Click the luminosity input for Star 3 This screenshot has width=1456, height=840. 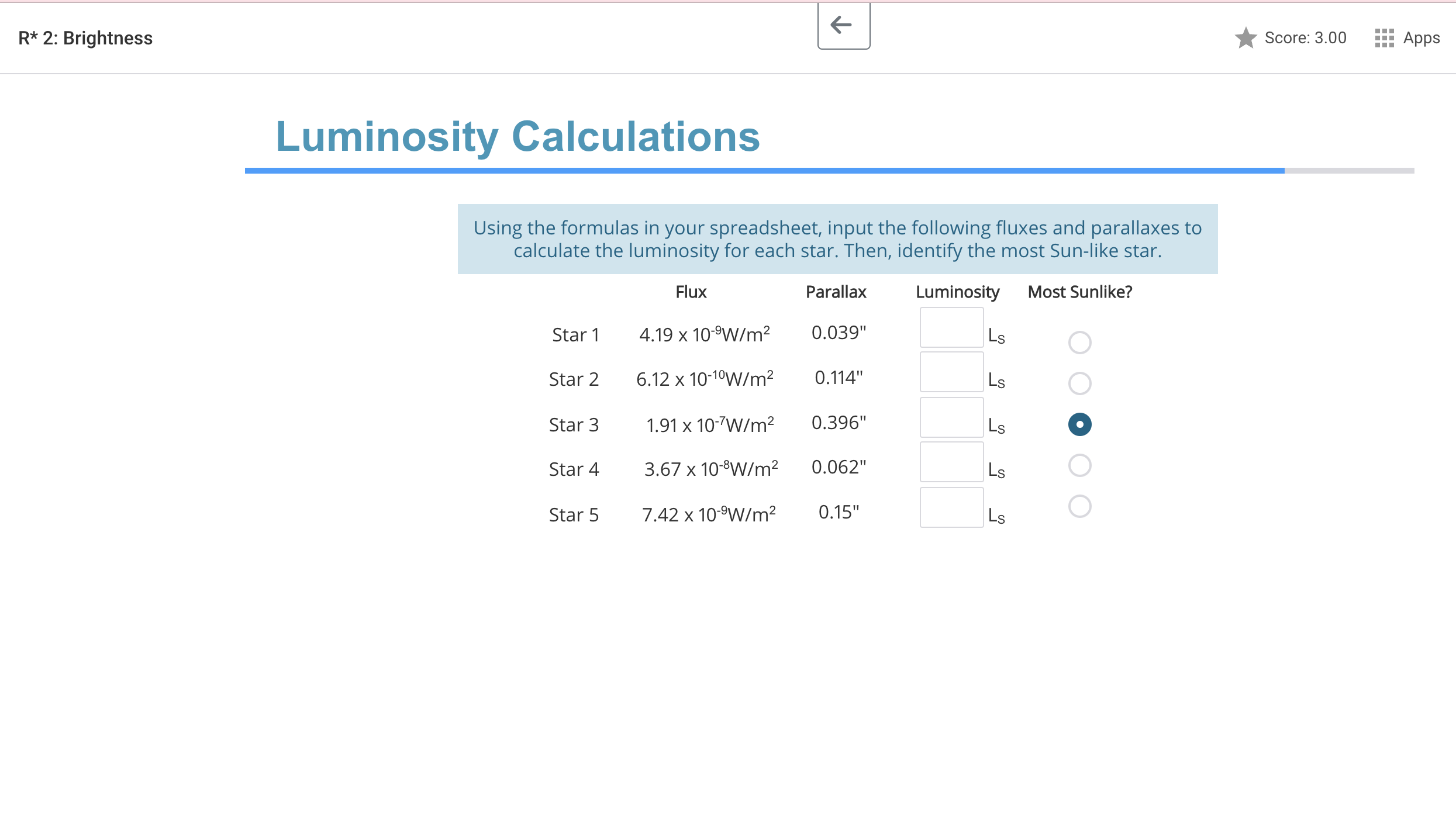point(951,417)
